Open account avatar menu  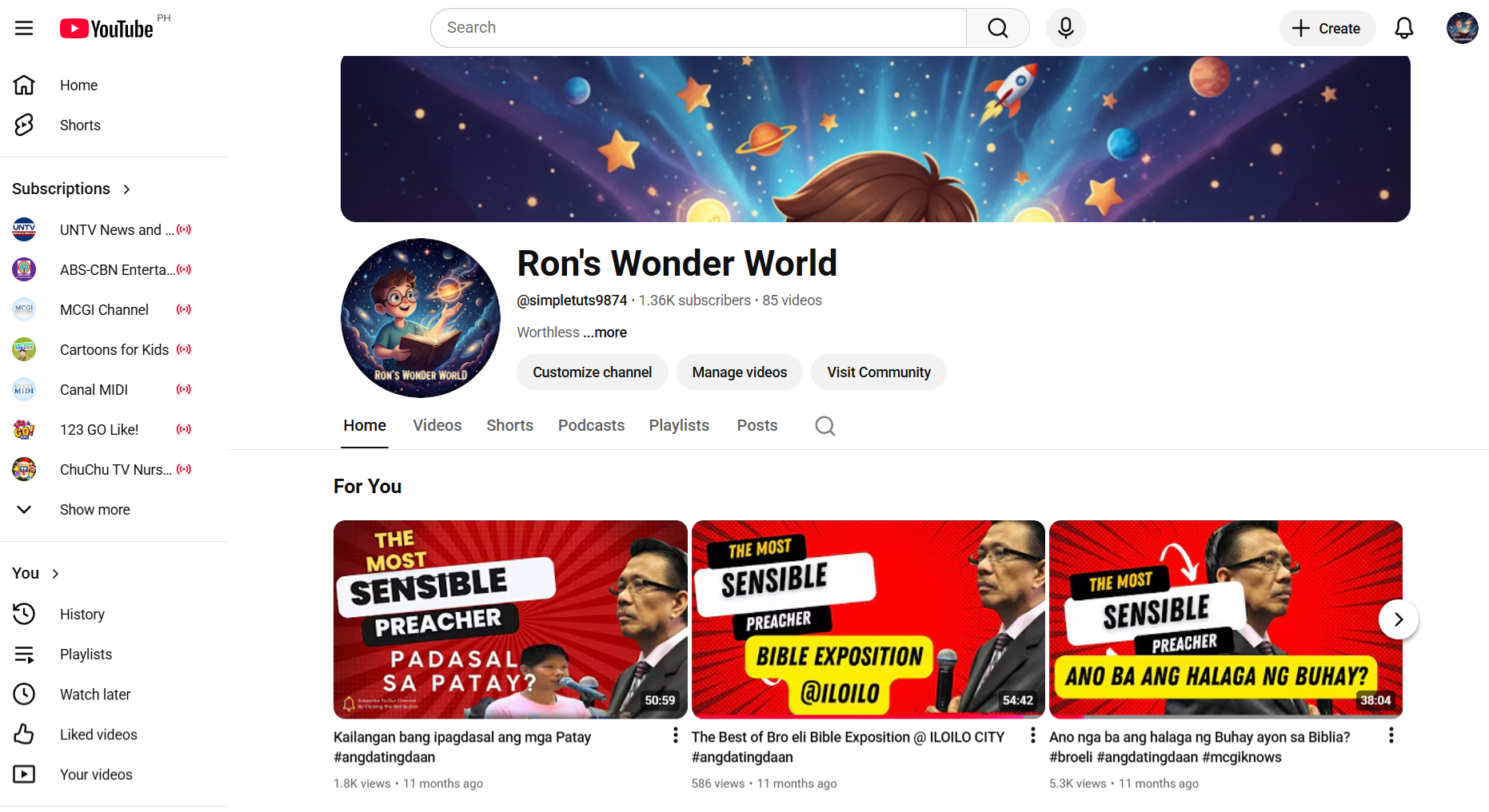coord(1462,29)
